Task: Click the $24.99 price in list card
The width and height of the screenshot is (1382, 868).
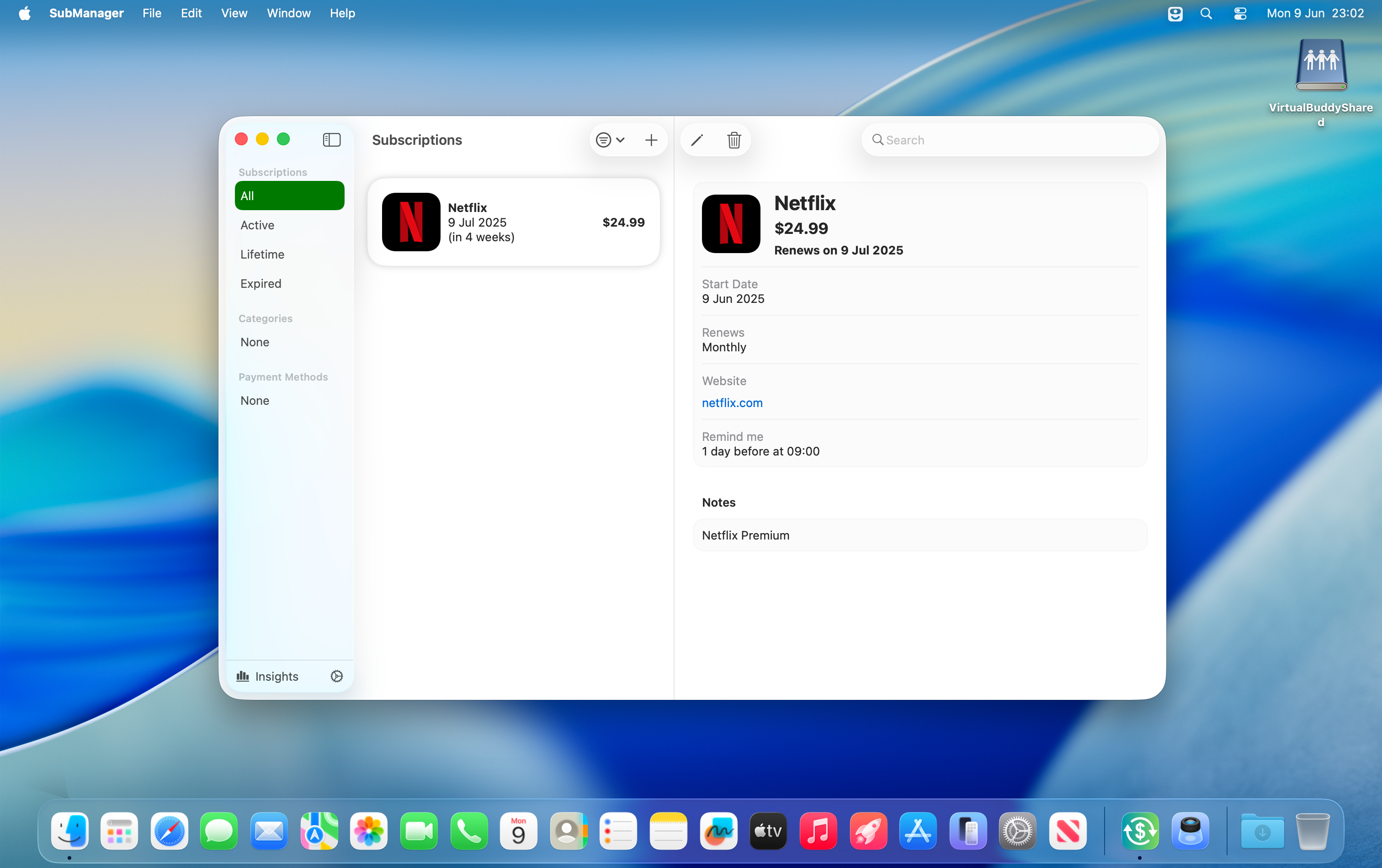Action: tap(623, 222)
